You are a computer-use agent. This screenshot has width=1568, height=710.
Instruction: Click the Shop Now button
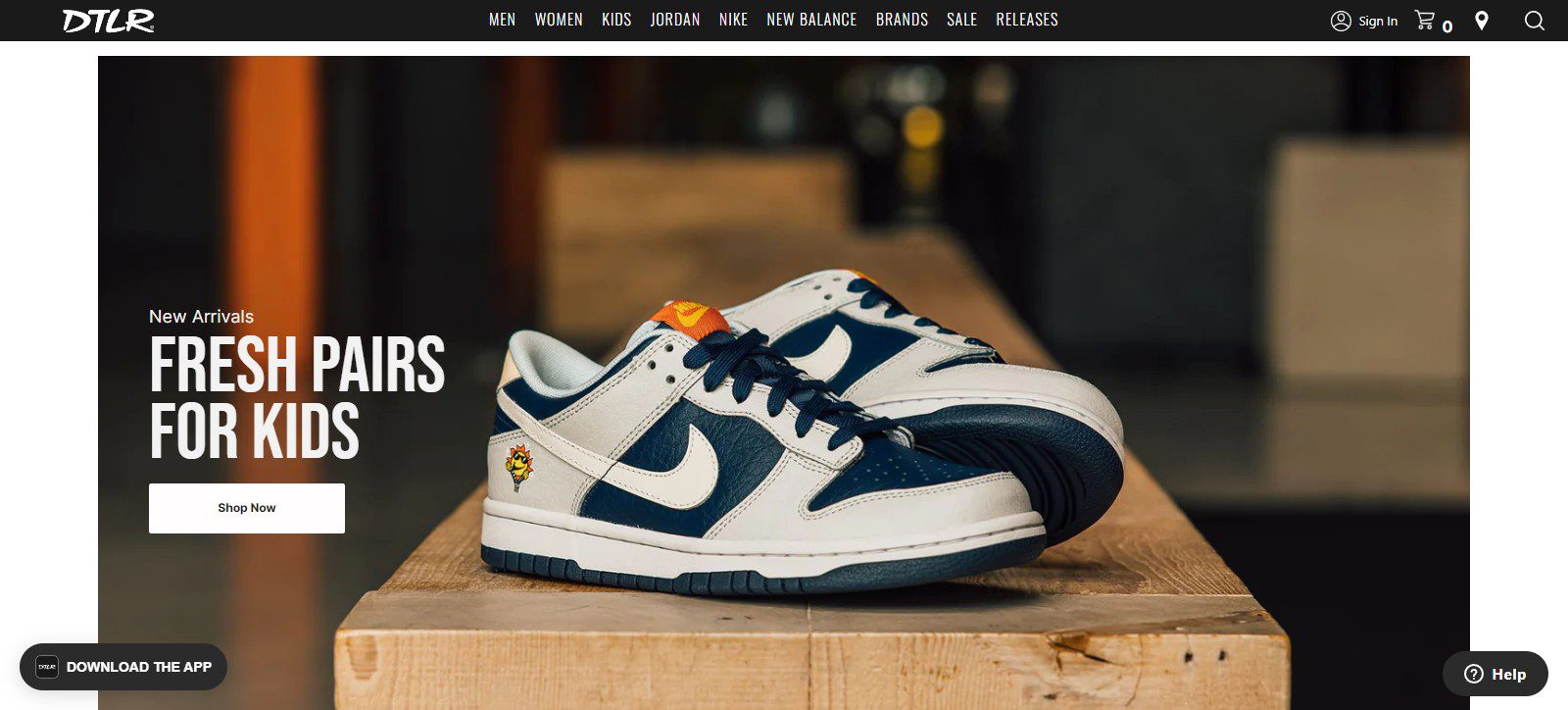click(247, 508)
